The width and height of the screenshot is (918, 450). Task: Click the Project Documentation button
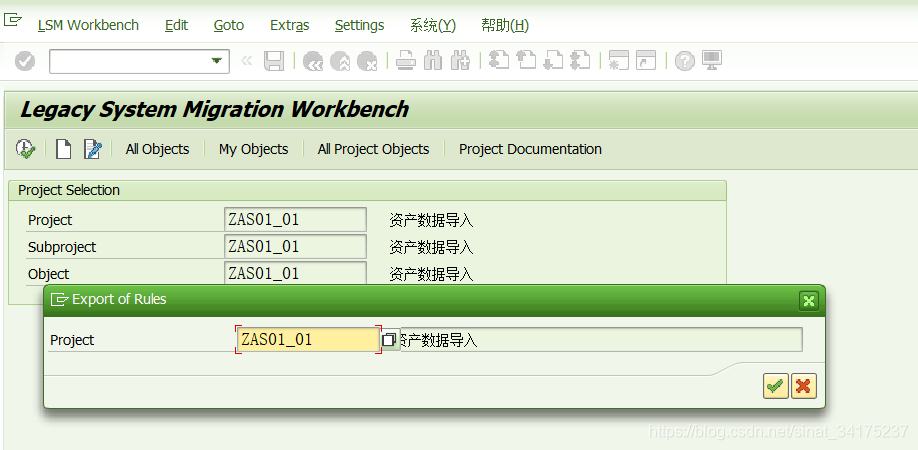(530, 149)
